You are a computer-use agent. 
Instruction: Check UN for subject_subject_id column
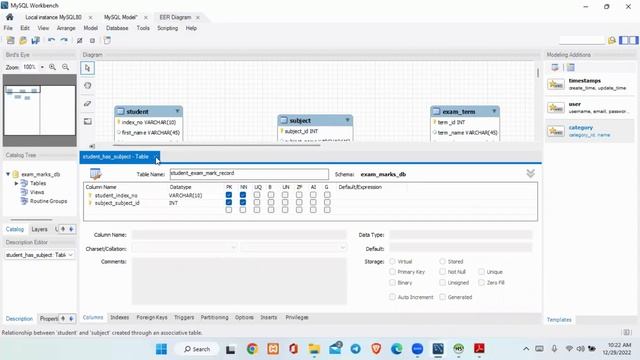point(285,202)
